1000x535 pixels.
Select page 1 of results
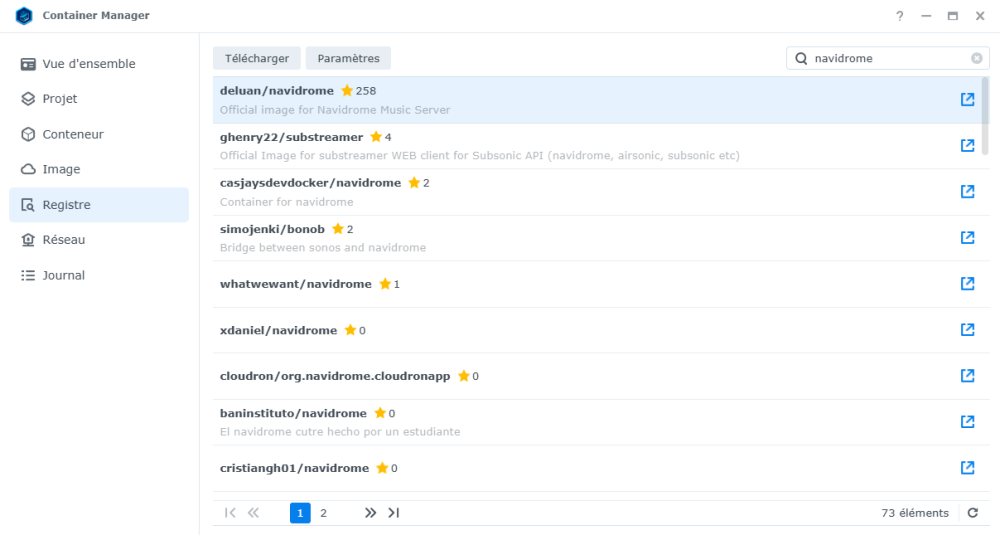tap(300, 513)
